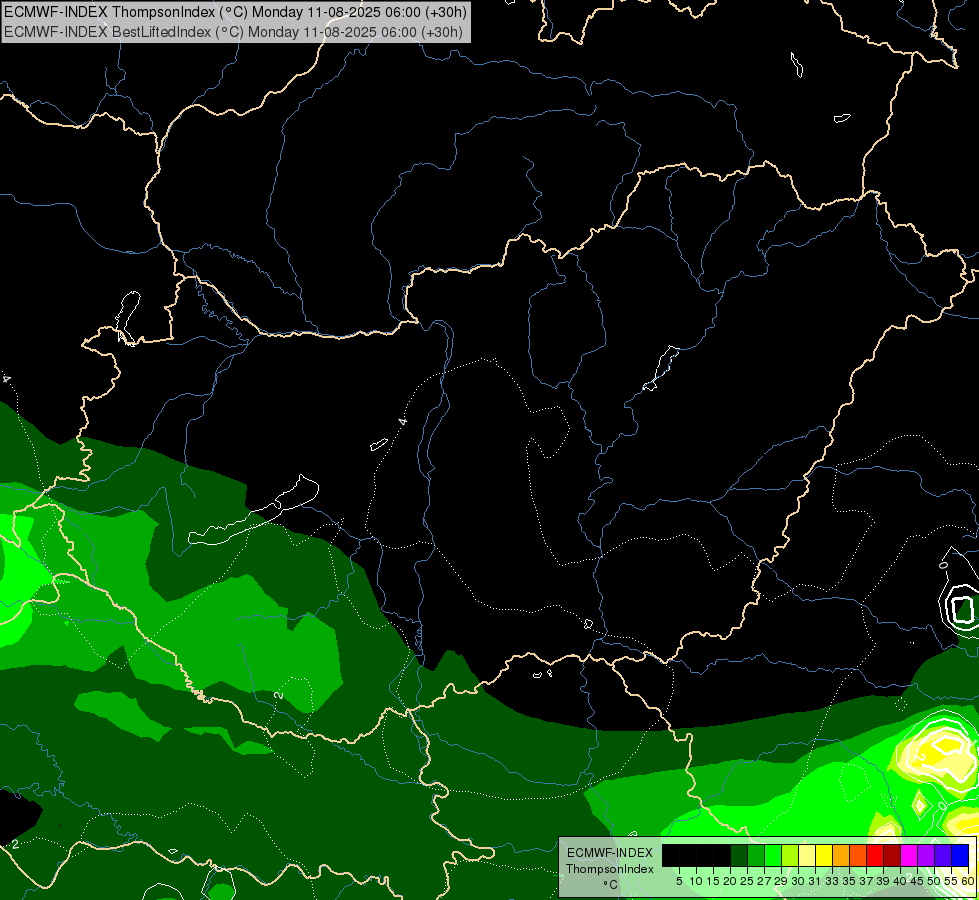Screen dimensions: 979x900
Task: Select the dark green legend swatch for 20 to 25
Action: (739, 855)
